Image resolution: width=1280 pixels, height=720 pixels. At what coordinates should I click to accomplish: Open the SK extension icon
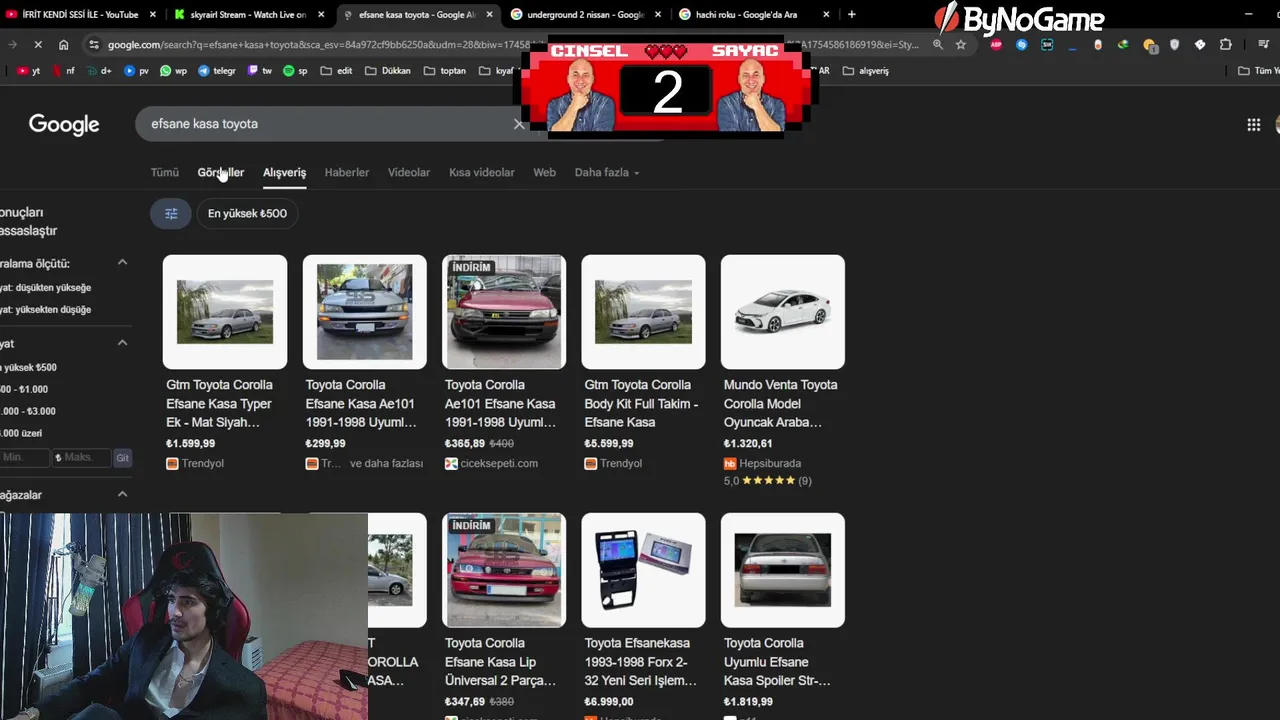coord(1047,45)
